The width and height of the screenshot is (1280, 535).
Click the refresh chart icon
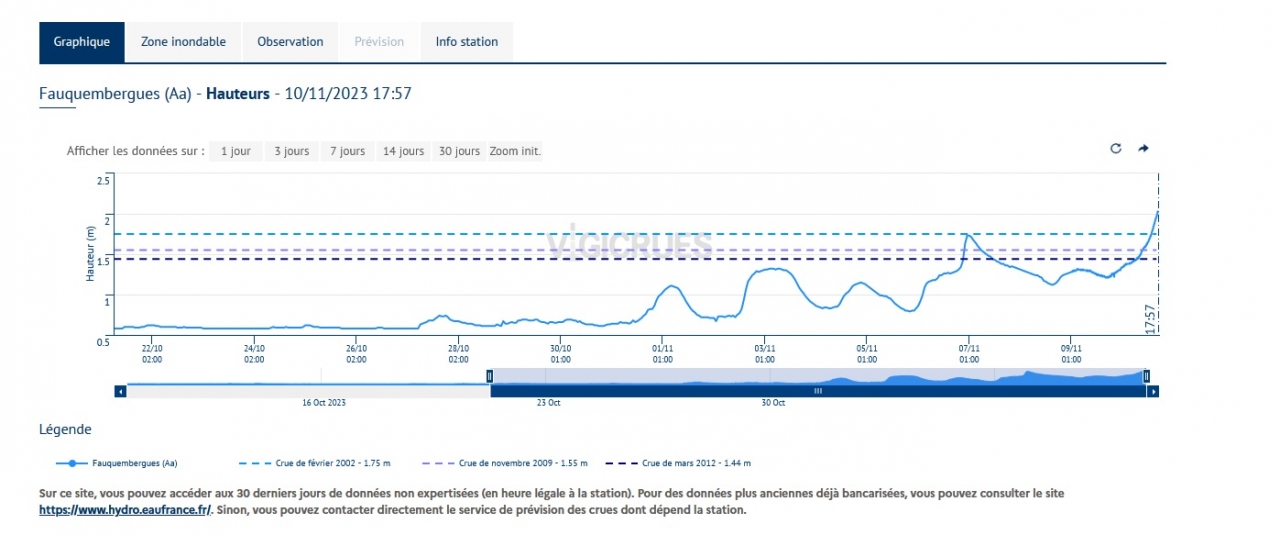1116,149
